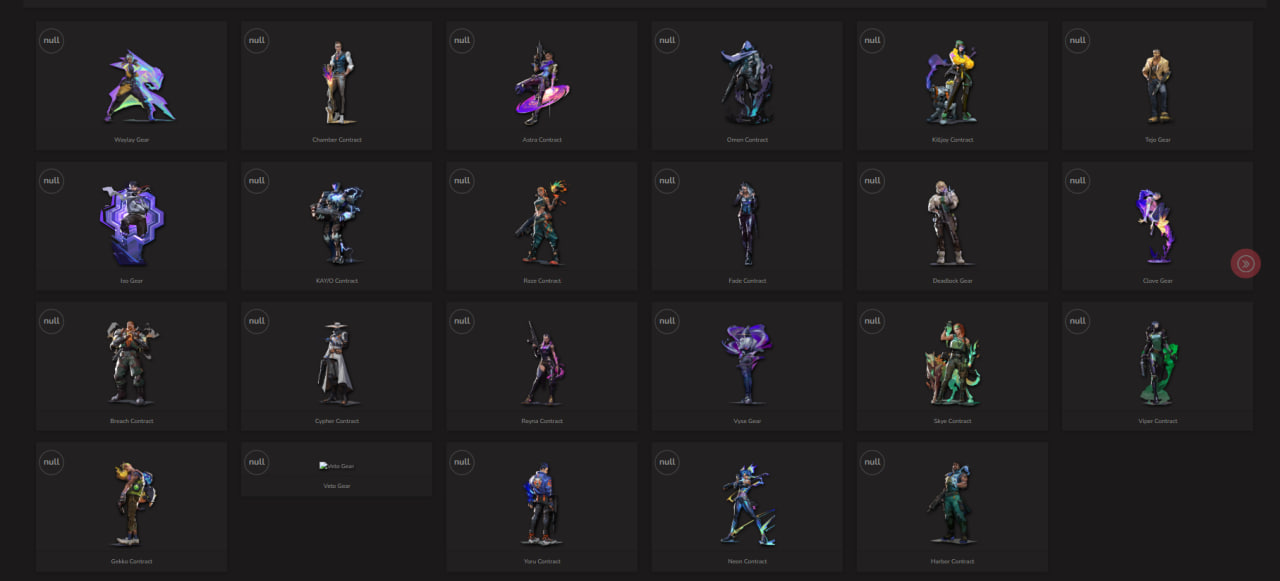Open the Astra Contract character artwork
The width and height of the screenshot is (1280, 581).
[x=541, y=84]
